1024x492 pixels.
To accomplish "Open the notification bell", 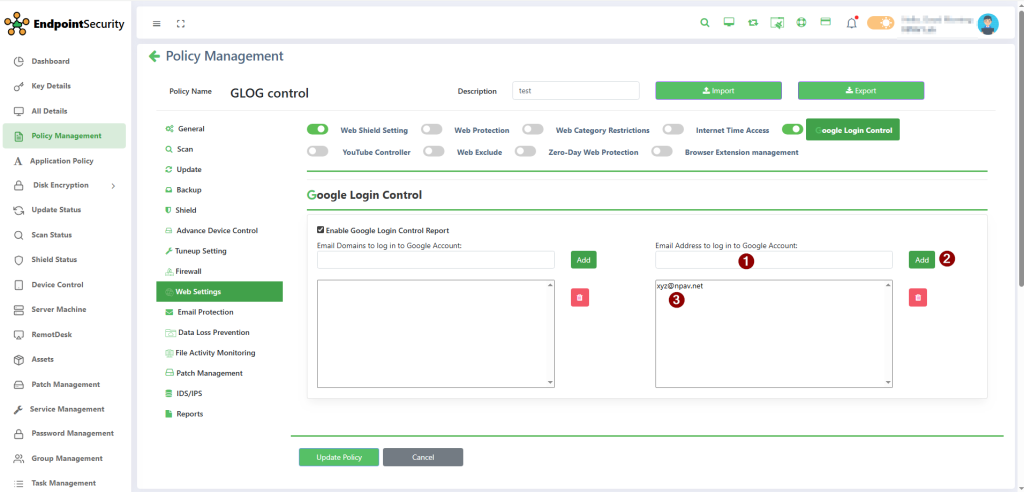I will tap(852, 23).
